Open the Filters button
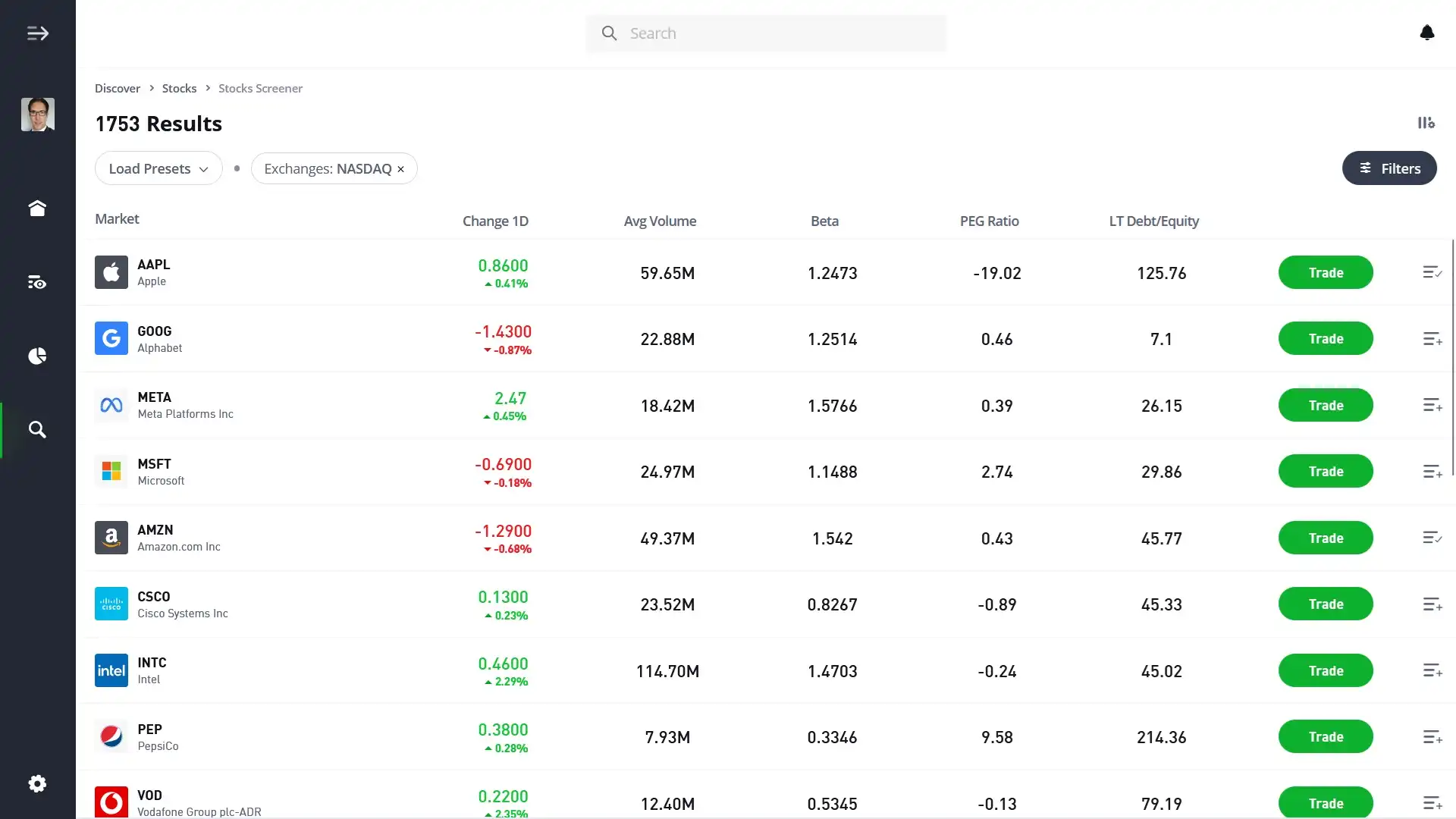Image resolution: width=1456 pixels, height=819 pixels. coord(1389,168)
